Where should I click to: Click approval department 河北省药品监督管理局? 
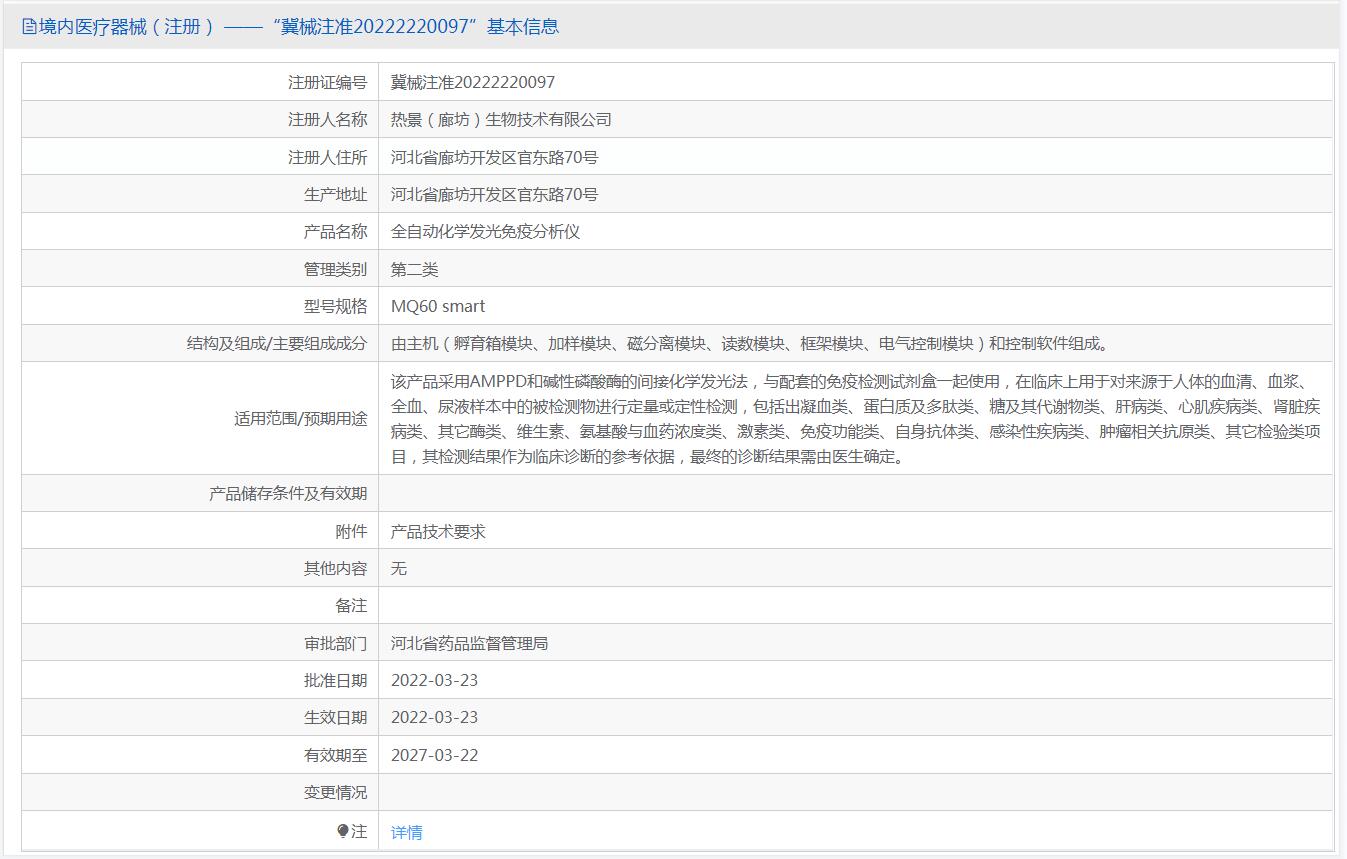pyautogui.click(x=469, y=644)
